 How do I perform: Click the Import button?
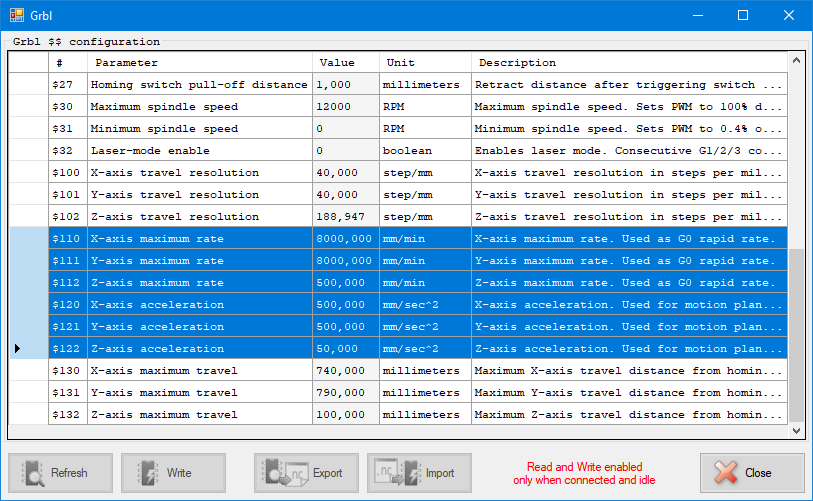(419, 473)
